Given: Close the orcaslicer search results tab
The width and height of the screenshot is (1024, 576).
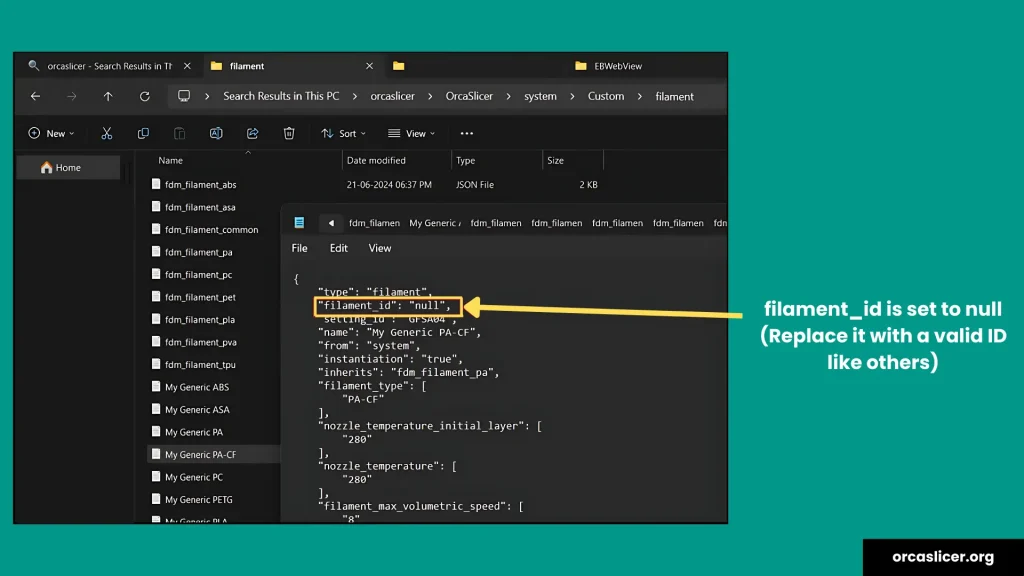Looking at the screenshot, I should click(x=187, y=66).
